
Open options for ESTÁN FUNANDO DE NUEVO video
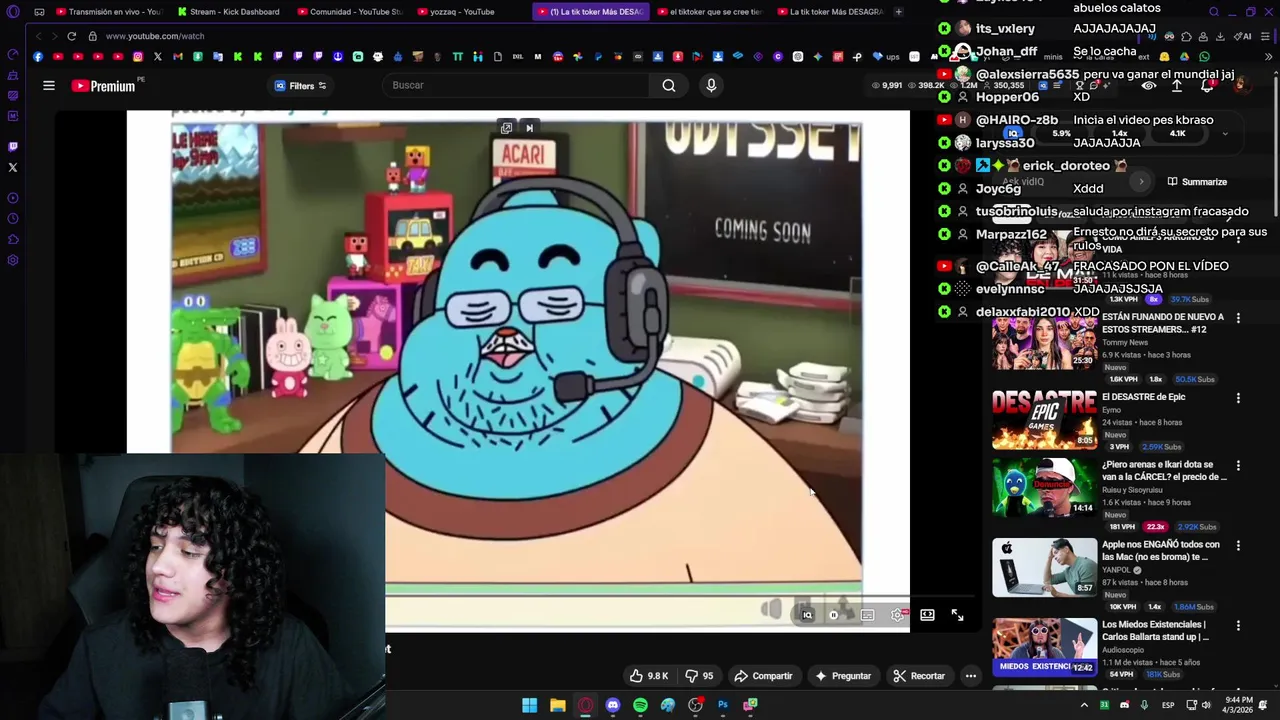point(1238,318)
